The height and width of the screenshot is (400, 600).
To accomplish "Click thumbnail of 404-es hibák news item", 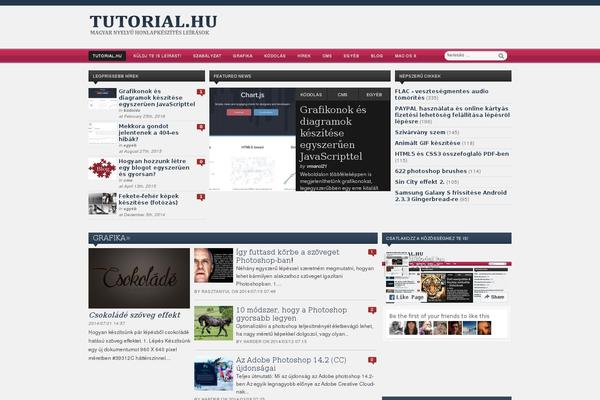I will [x=102, y=134].
